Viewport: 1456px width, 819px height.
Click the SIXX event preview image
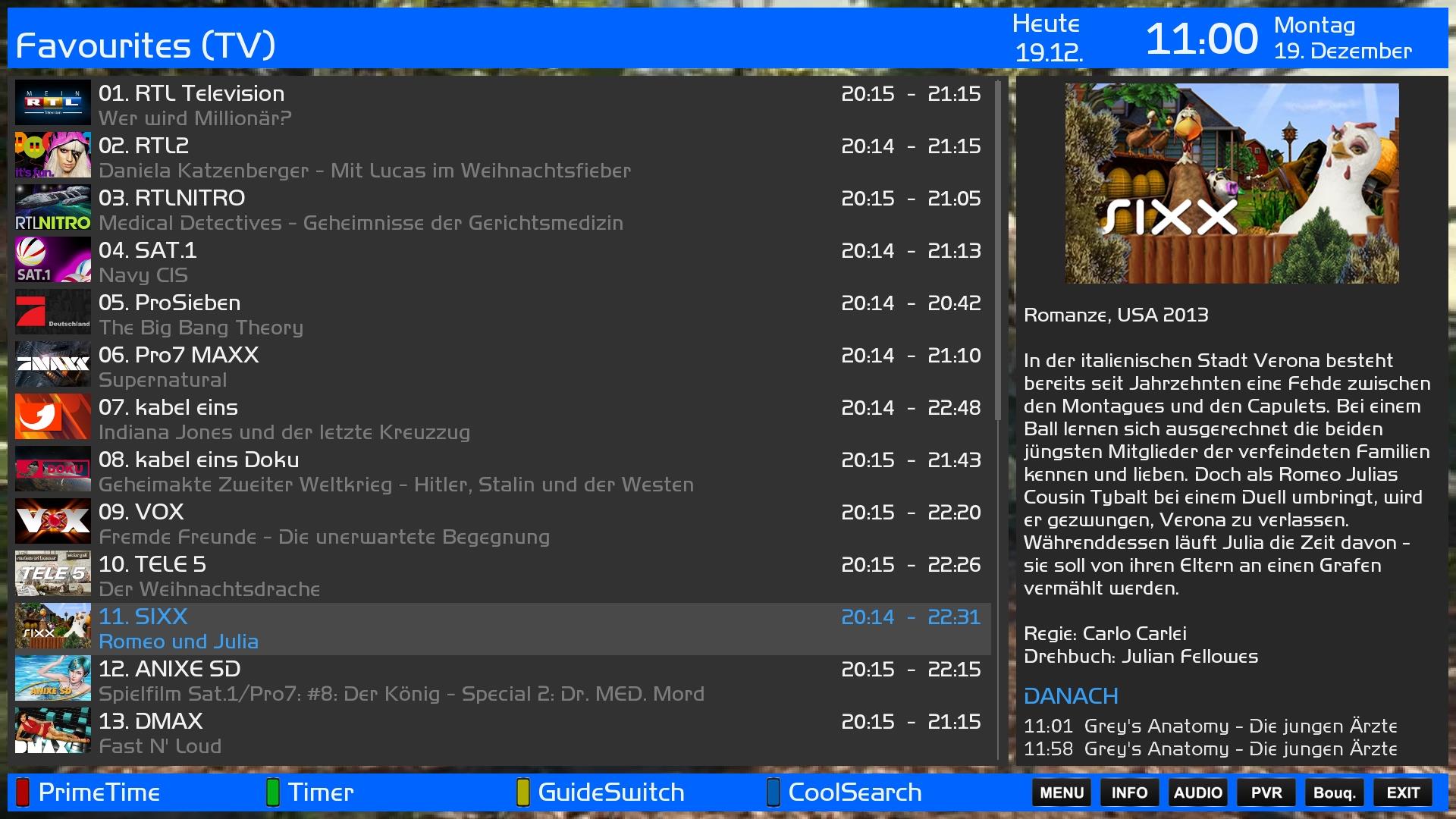coord(1232,184)
